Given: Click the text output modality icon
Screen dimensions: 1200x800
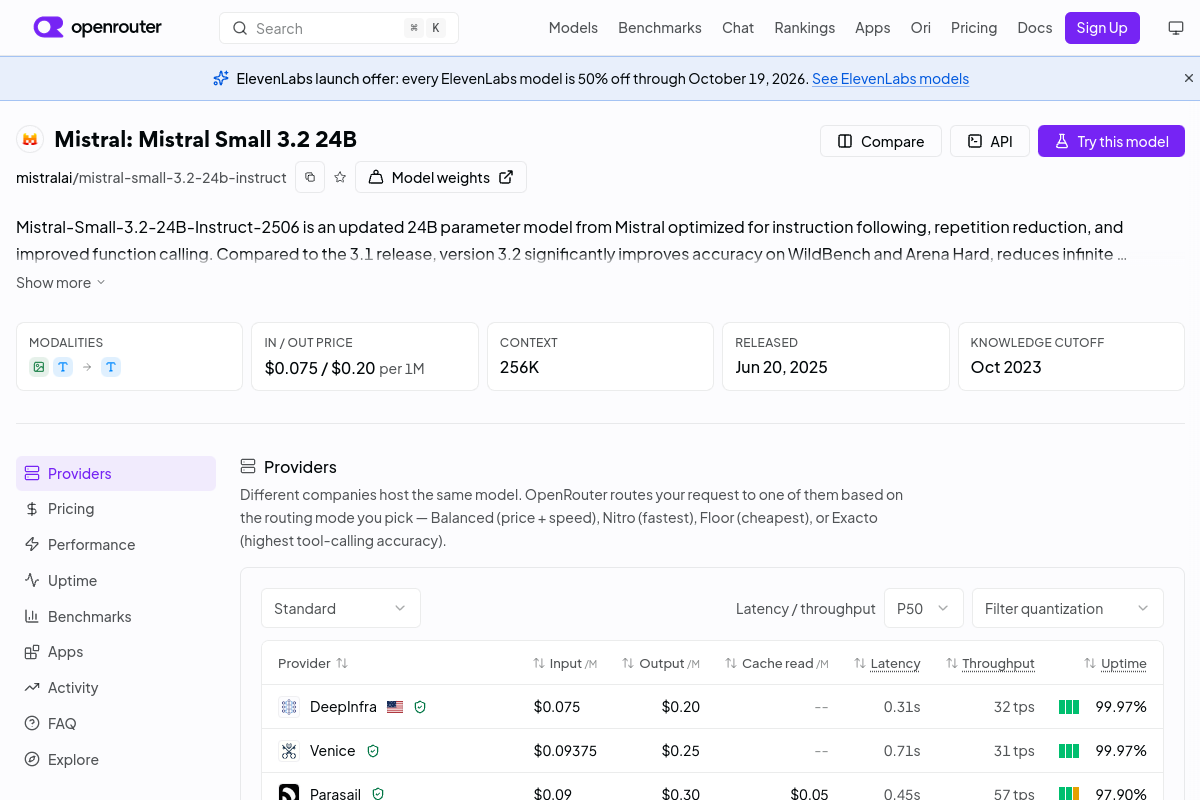Looking at the screenshot, I should (x=111, y=367).
